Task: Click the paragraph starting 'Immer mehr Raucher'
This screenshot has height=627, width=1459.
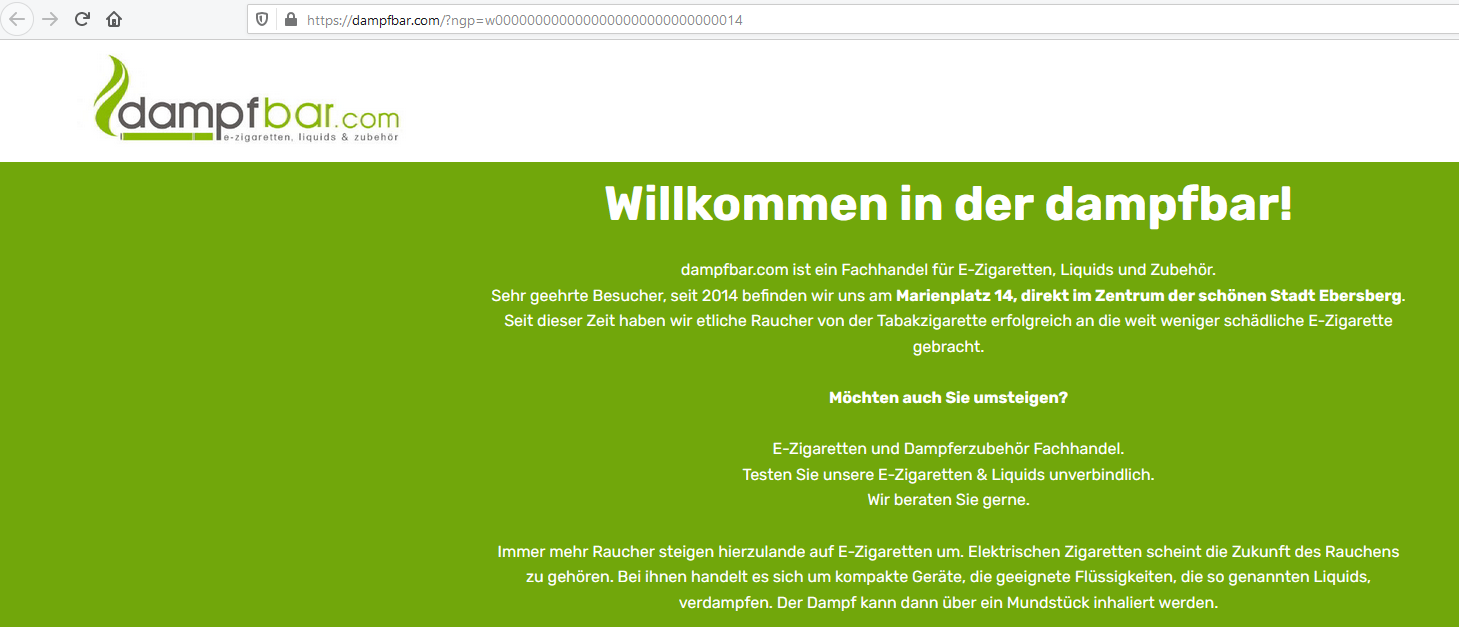Action: [x=948, y=552]
